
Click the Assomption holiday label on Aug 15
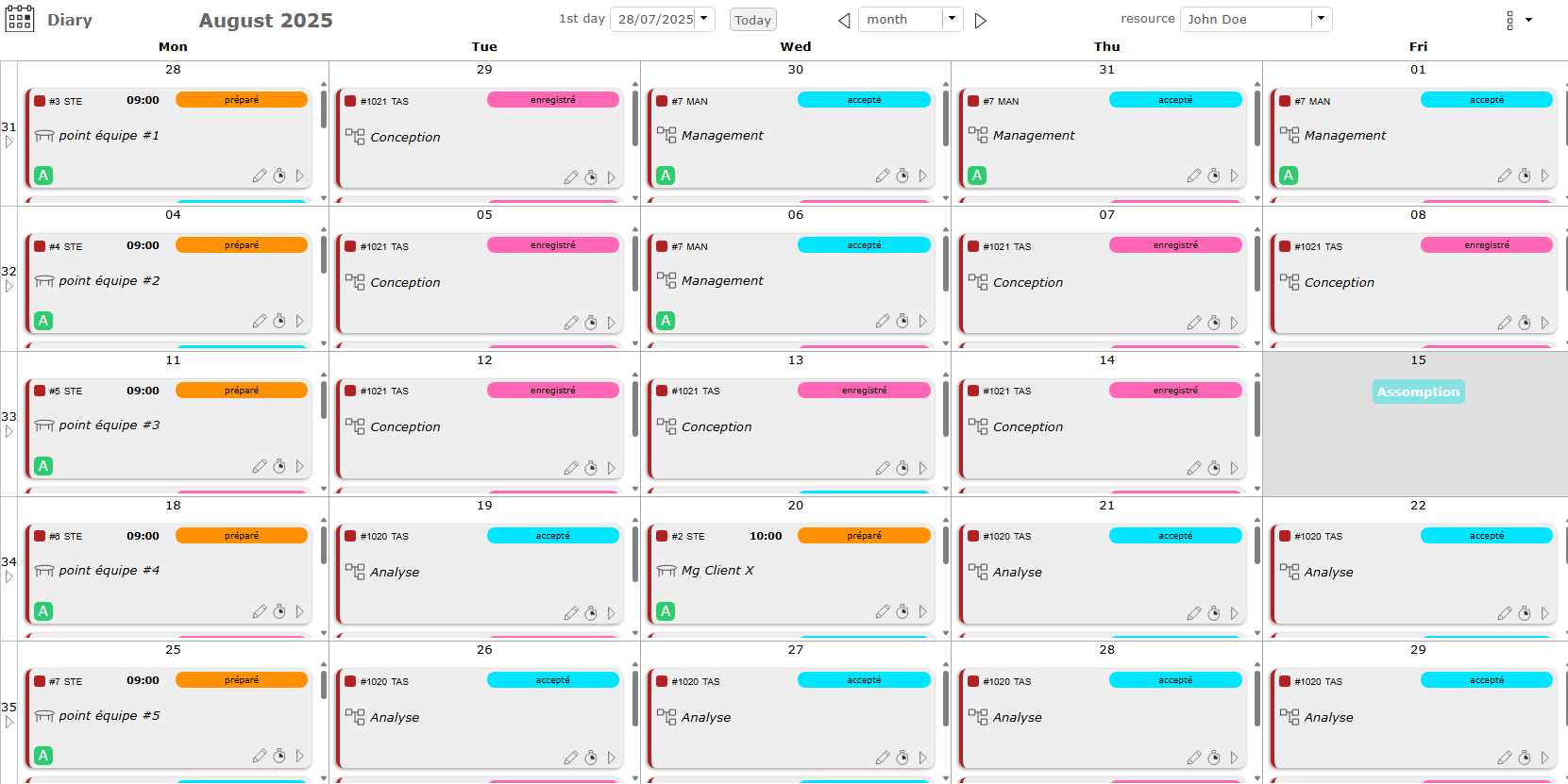(1418, 391)
